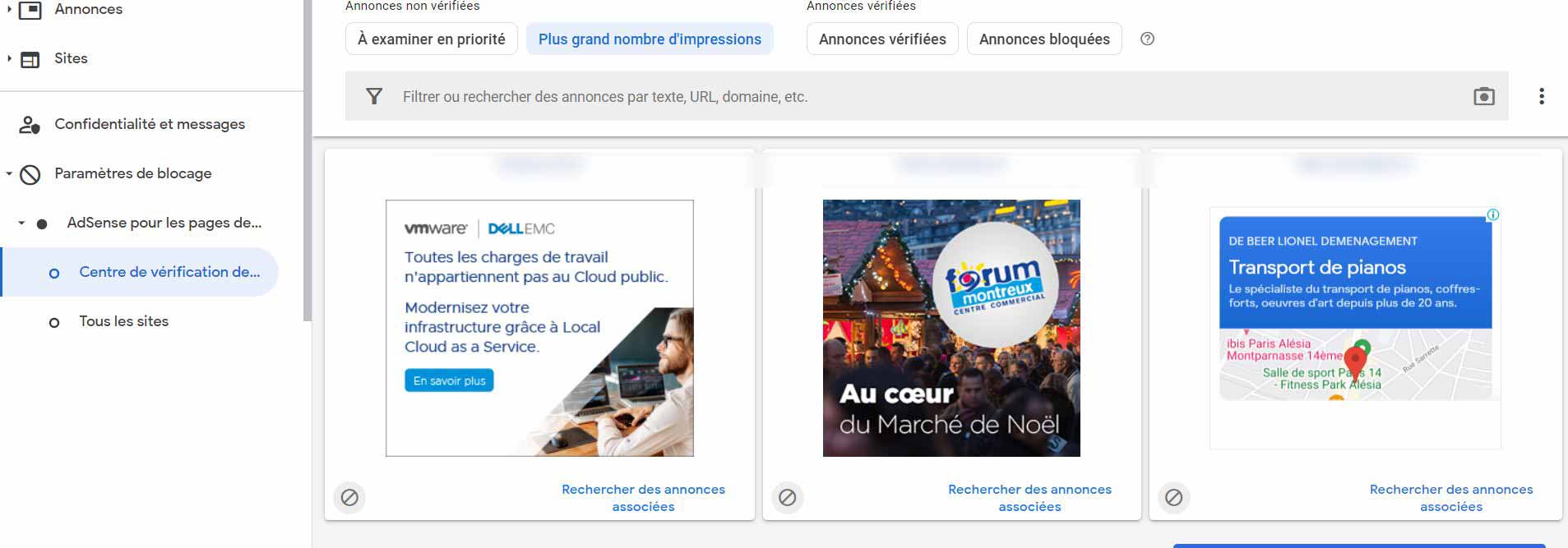Click the Confidentialité et messages icon
1568x548 pixels.
30,124
